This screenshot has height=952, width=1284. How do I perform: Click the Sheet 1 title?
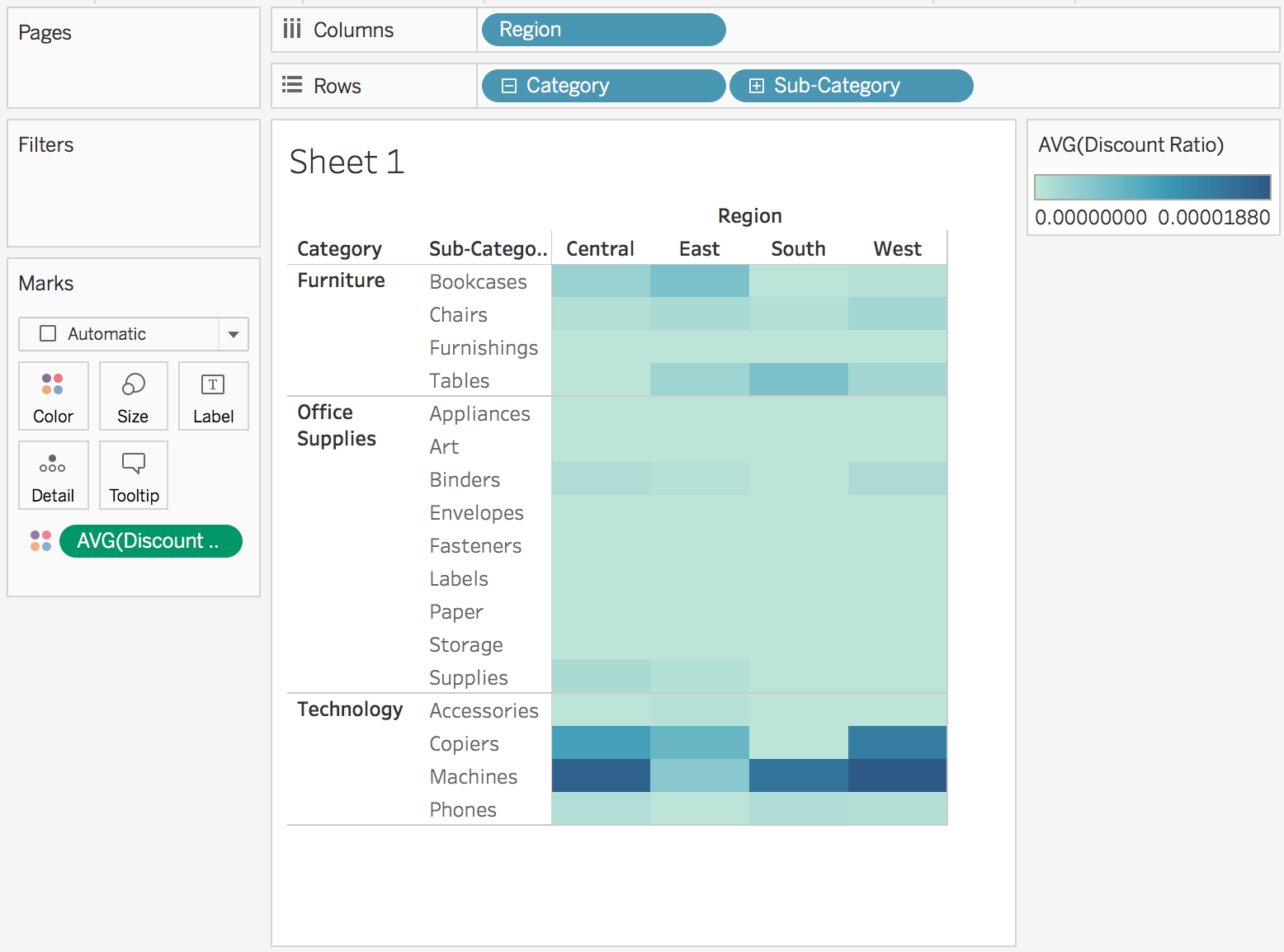coord(347,162)
